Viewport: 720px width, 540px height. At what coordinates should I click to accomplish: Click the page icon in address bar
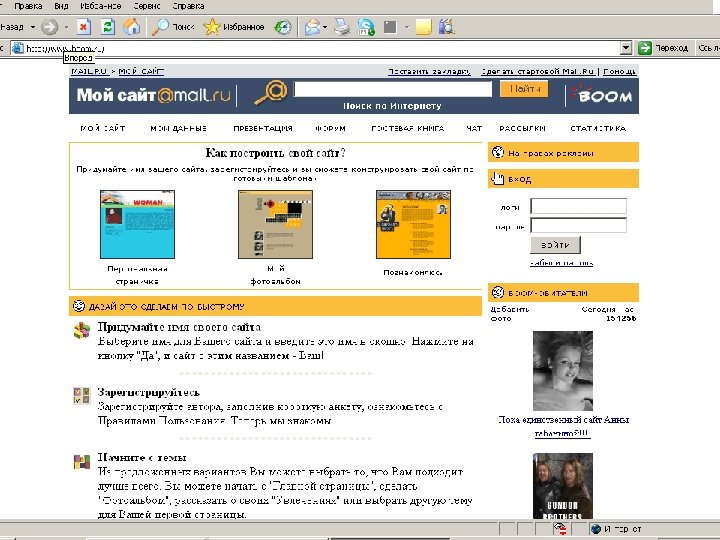point(17,48)
